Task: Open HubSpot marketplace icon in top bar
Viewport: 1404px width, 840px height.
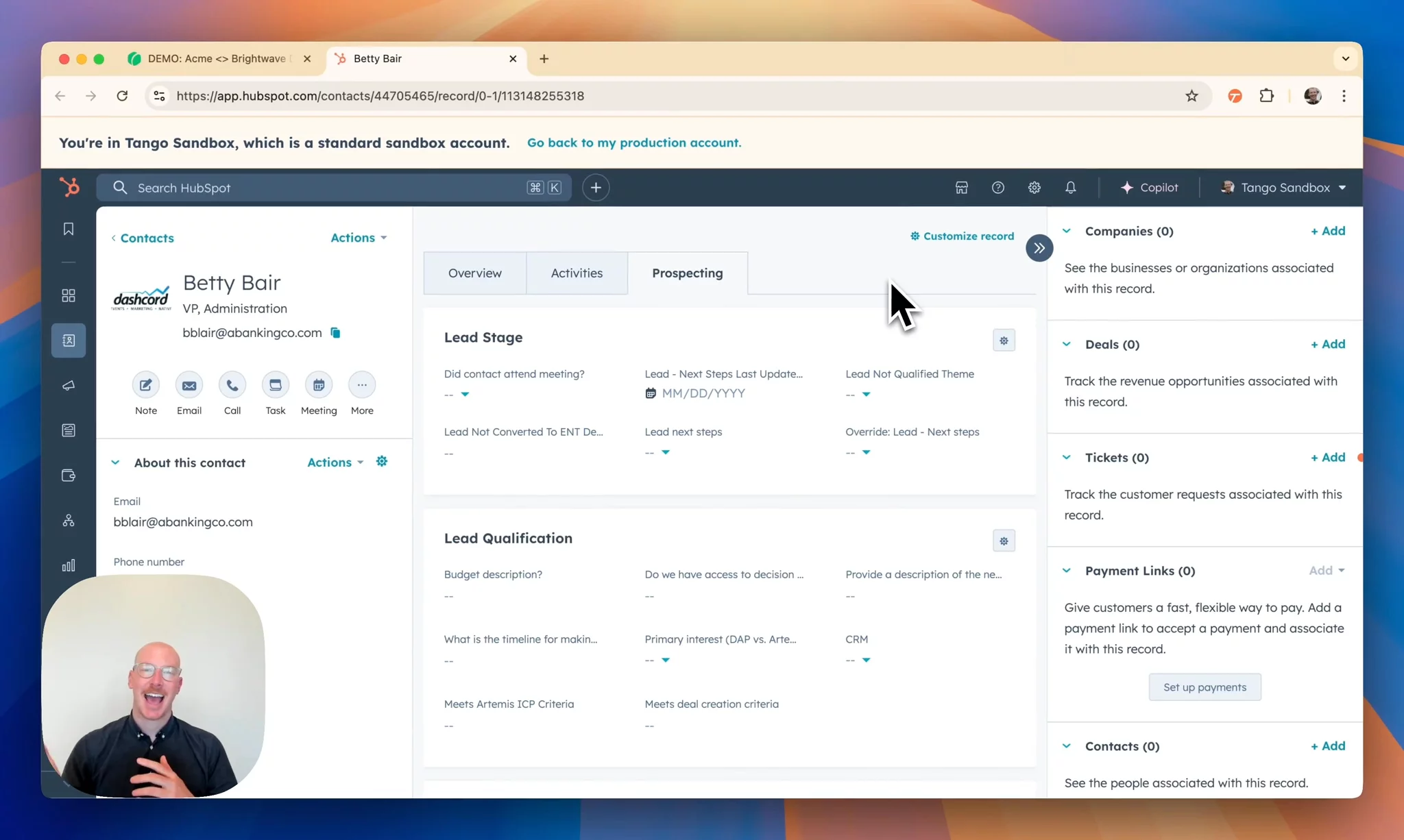Action: (x=962, y=188)
